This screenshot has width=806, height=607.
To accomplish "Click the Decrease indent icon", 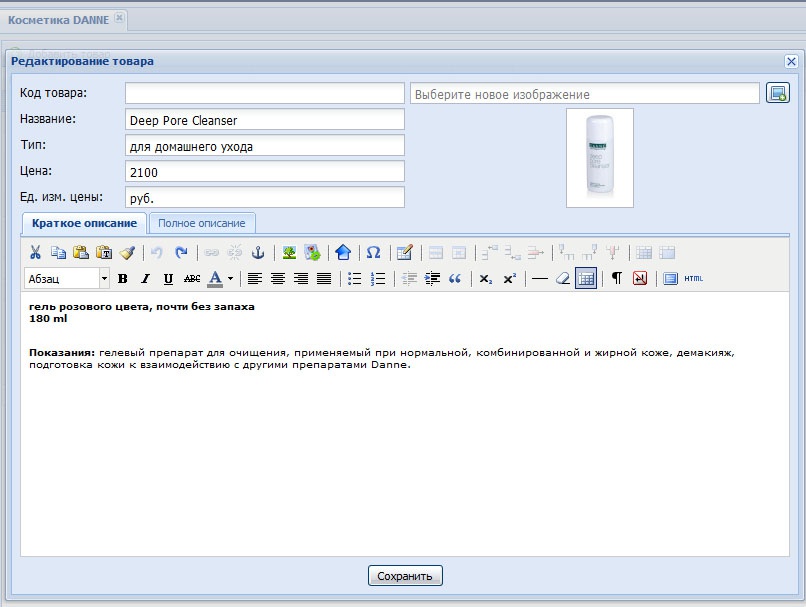I will click(409, 279).
